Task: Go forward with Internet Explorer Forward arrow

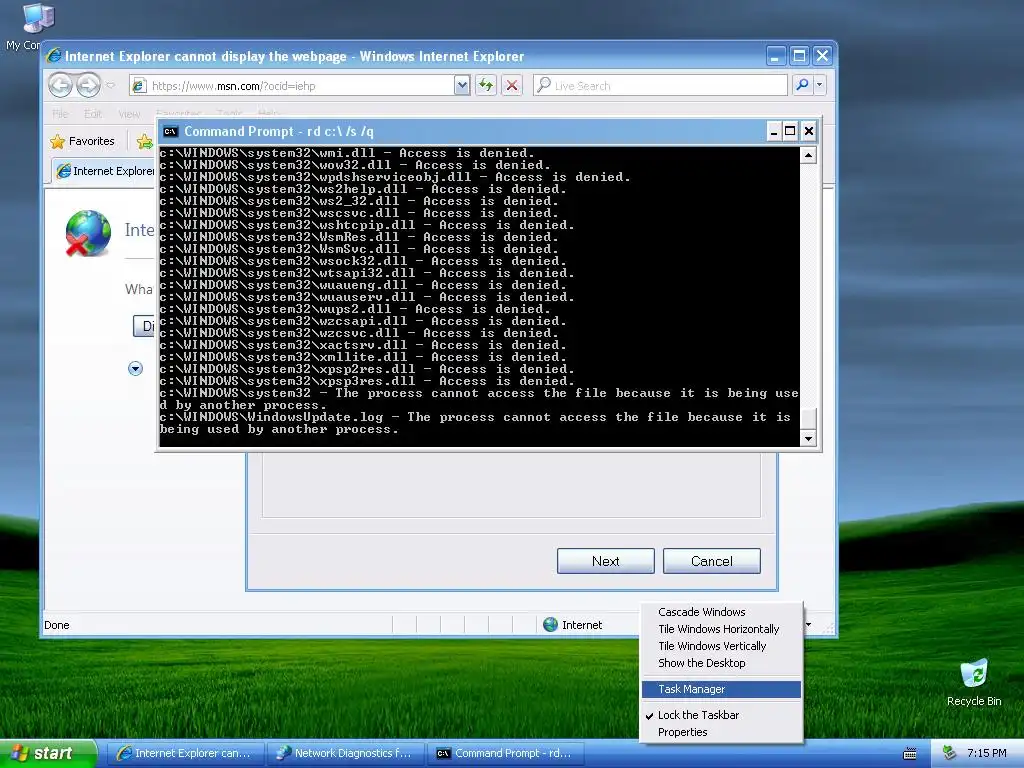Action: point(88,85)
